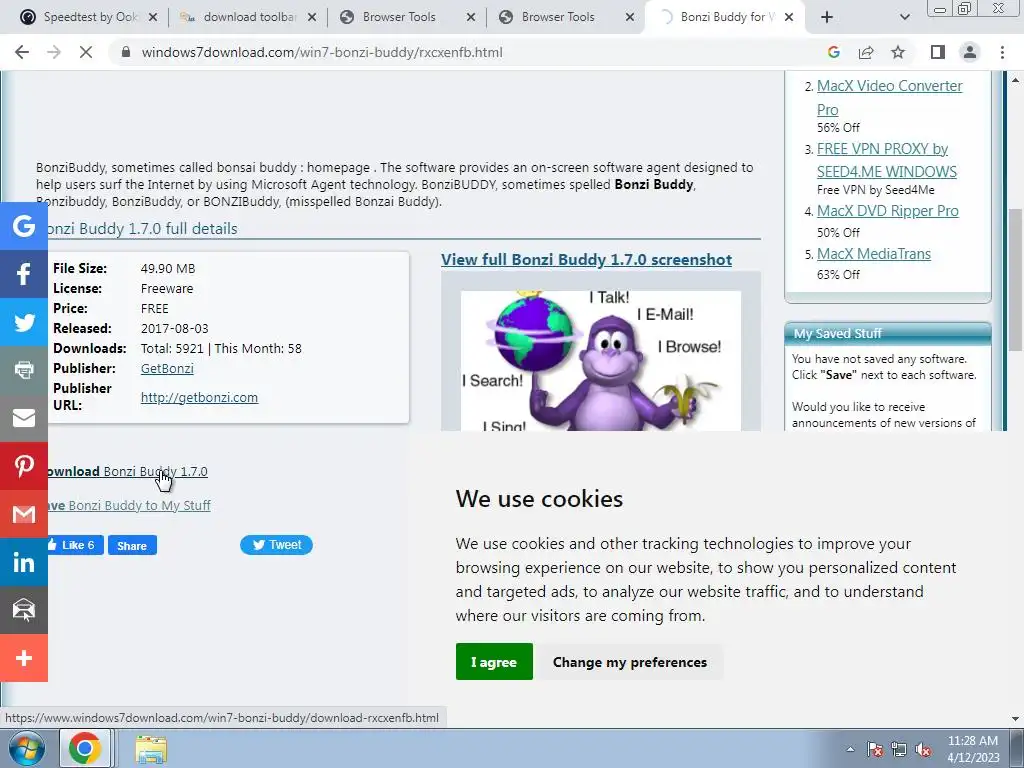Click the Google icon in address bar

pyautogui.click(x=833, y=52)
